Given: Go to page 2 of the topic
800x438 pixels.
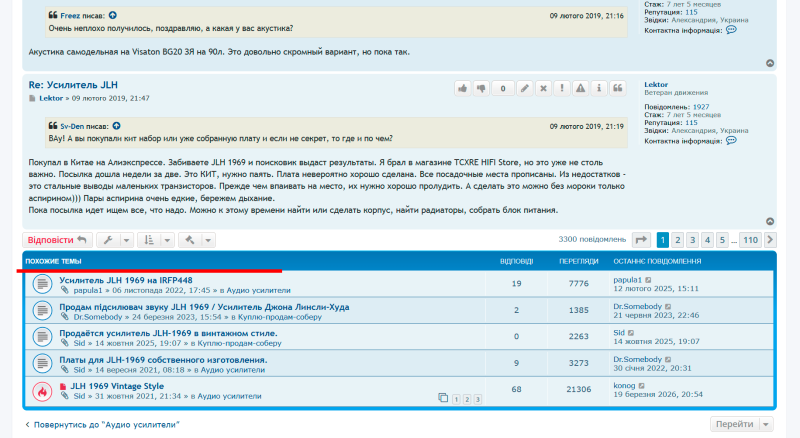Looking at the screenshot, I should pos(678,240).
